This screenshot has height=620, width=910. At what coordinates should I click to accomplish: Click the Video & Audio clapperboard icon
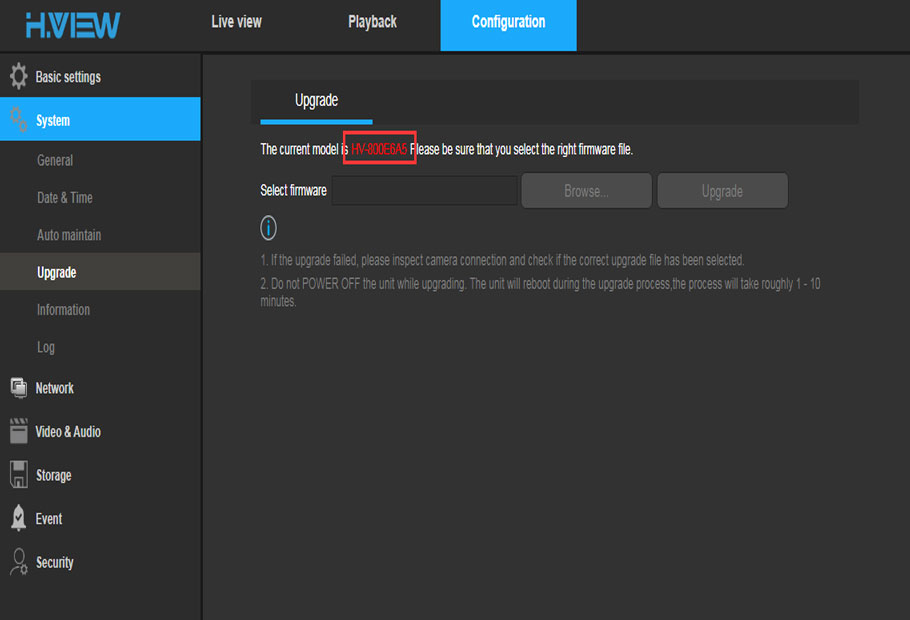[x=18, y=432]
